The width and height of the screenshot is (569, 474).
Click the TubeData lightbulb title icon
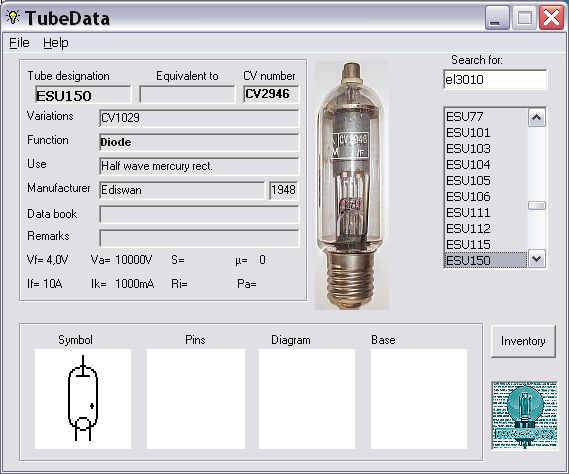click(x=13, y=17)
